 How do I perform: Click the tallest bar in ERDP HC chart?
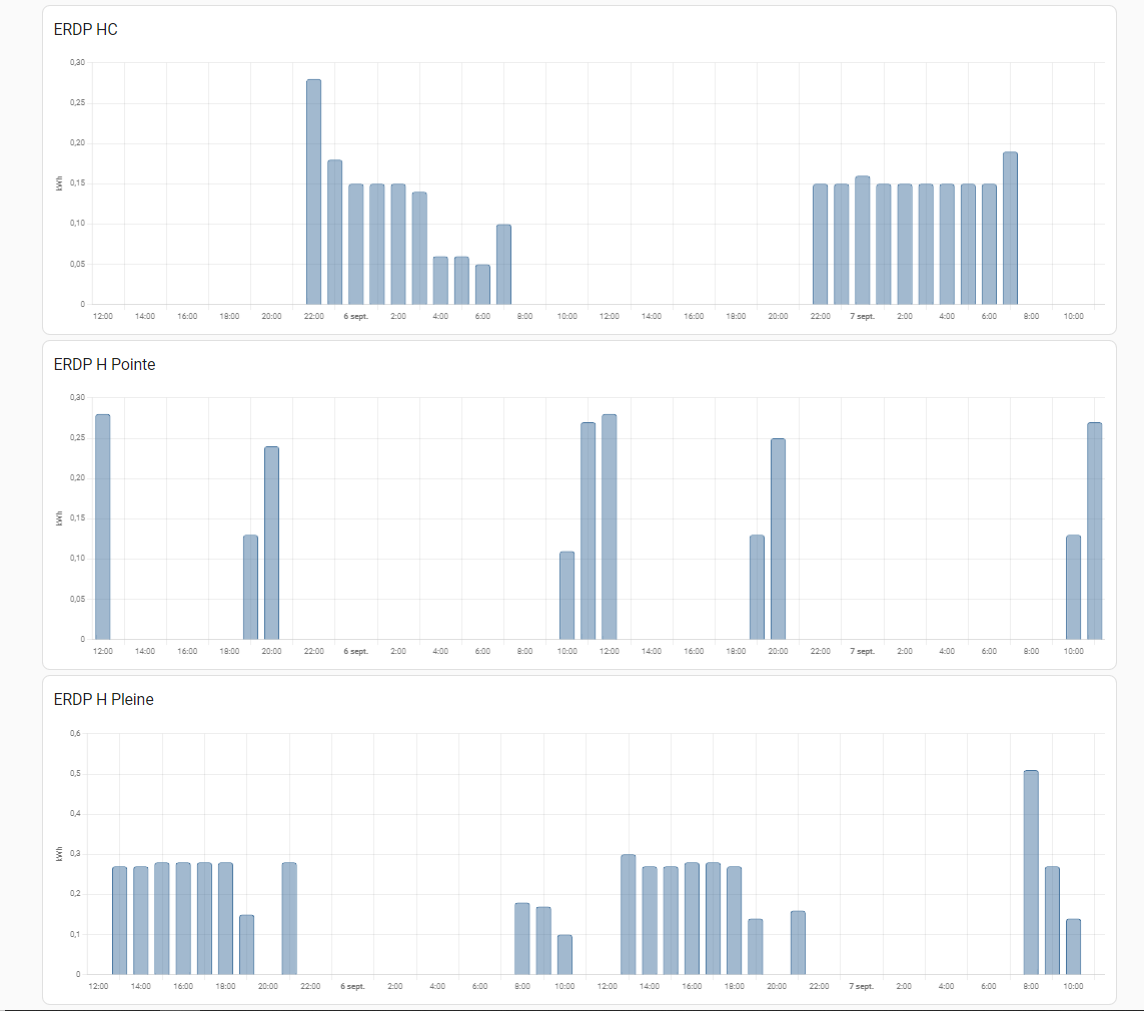(x=313, y=192)
